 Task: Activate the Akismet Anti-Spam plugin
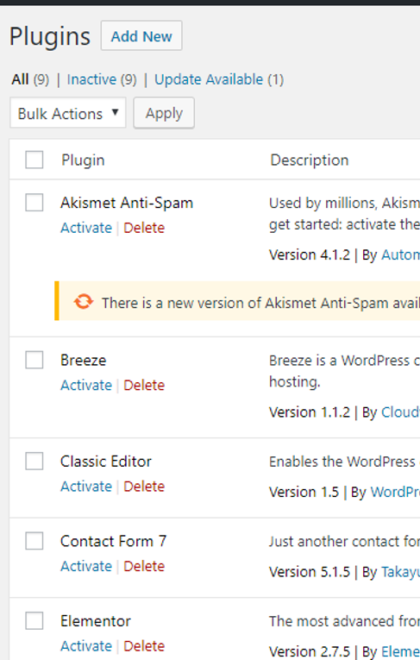click(86, 228)
